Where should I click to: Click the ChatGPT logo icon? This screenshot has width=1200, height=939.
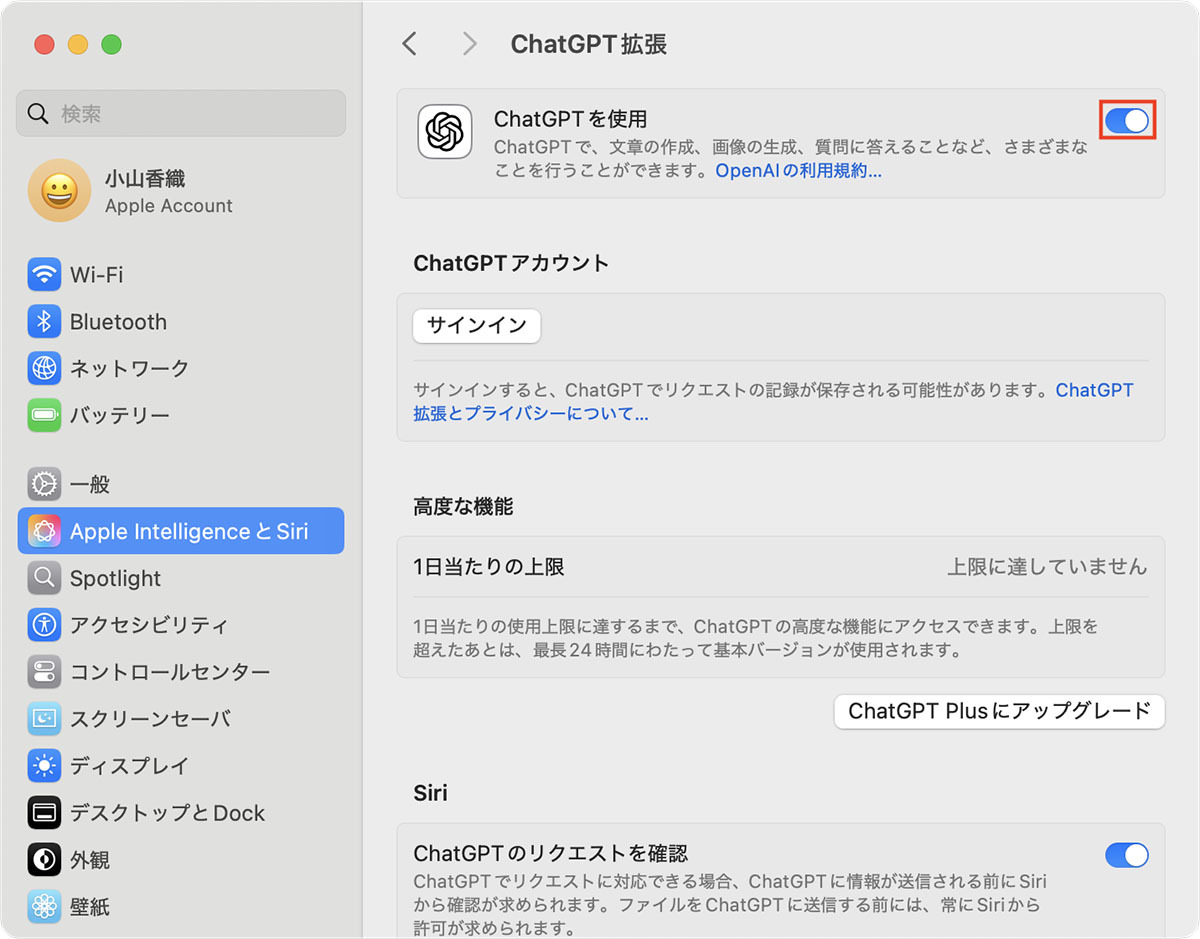click(445, 131)
